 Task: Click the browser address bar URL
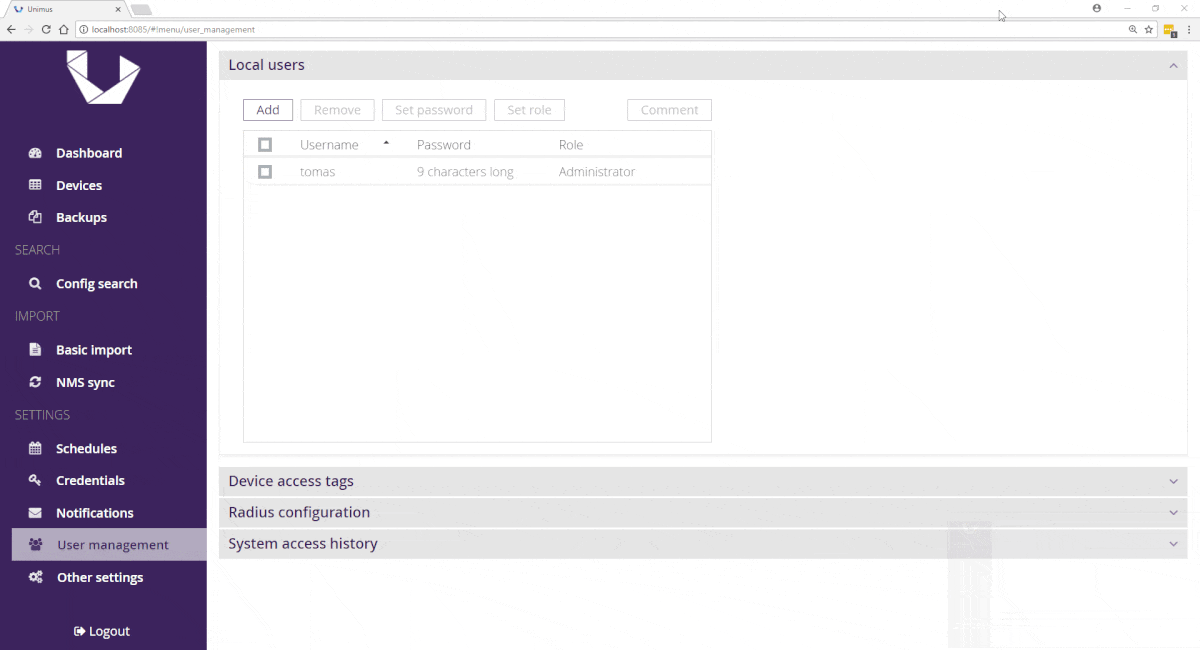pos(173,30)
